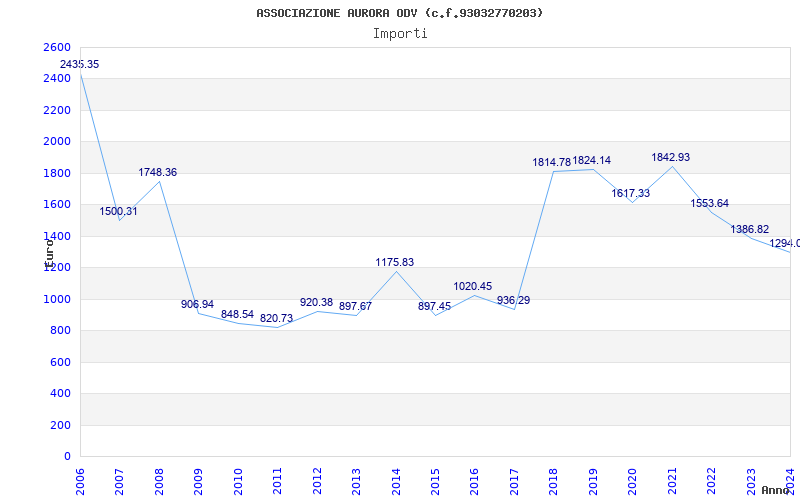The width and height of the screenshot is (800, 500).
Task: Click the 2600 y-axis value
Action: 57,48
